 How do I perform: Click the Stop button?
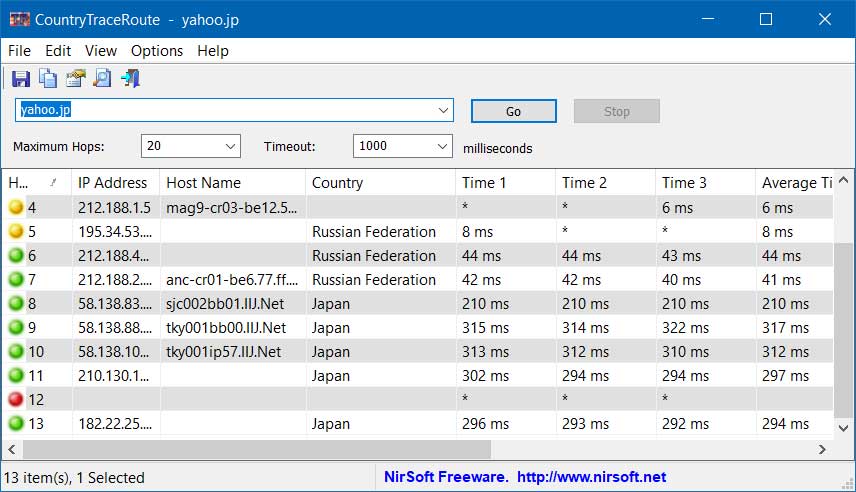[616, 111]
